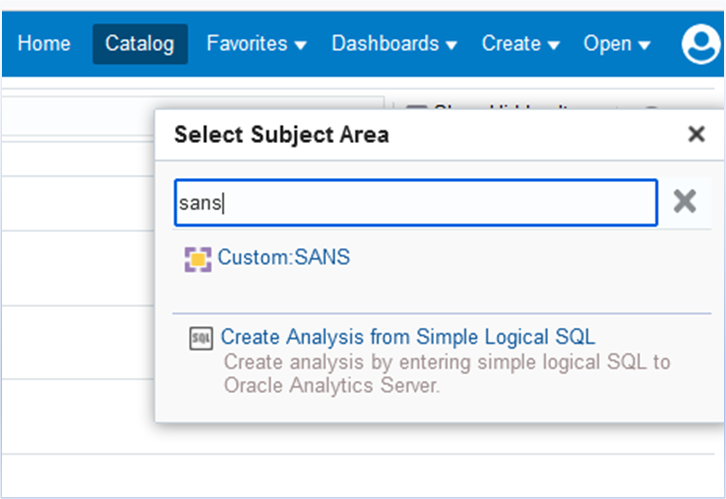
Task: Expand the Create dropdown menu
Action: pyautogui.click(x=520, y=44)
